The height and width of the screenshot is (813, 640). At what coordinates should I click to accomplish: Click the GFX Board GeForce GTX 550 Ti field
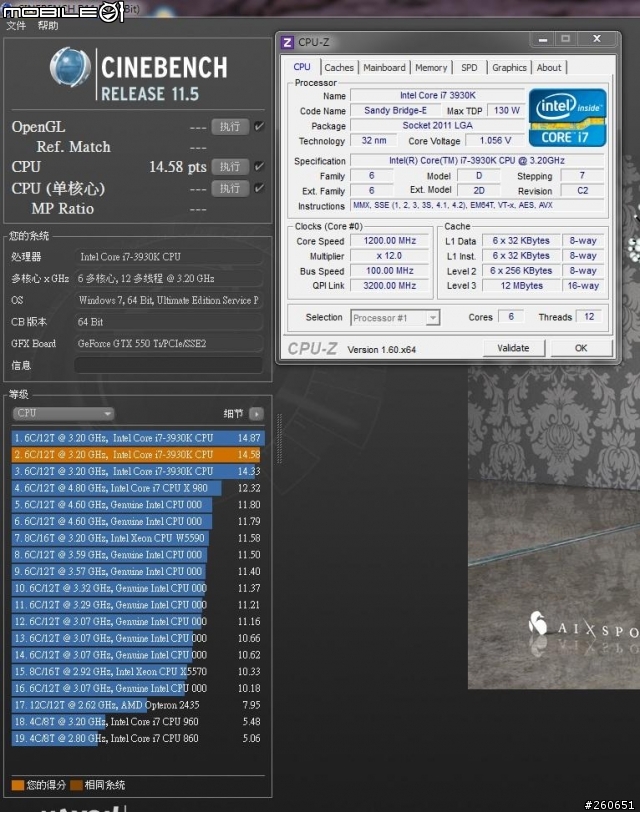click(x=168, y=343)
